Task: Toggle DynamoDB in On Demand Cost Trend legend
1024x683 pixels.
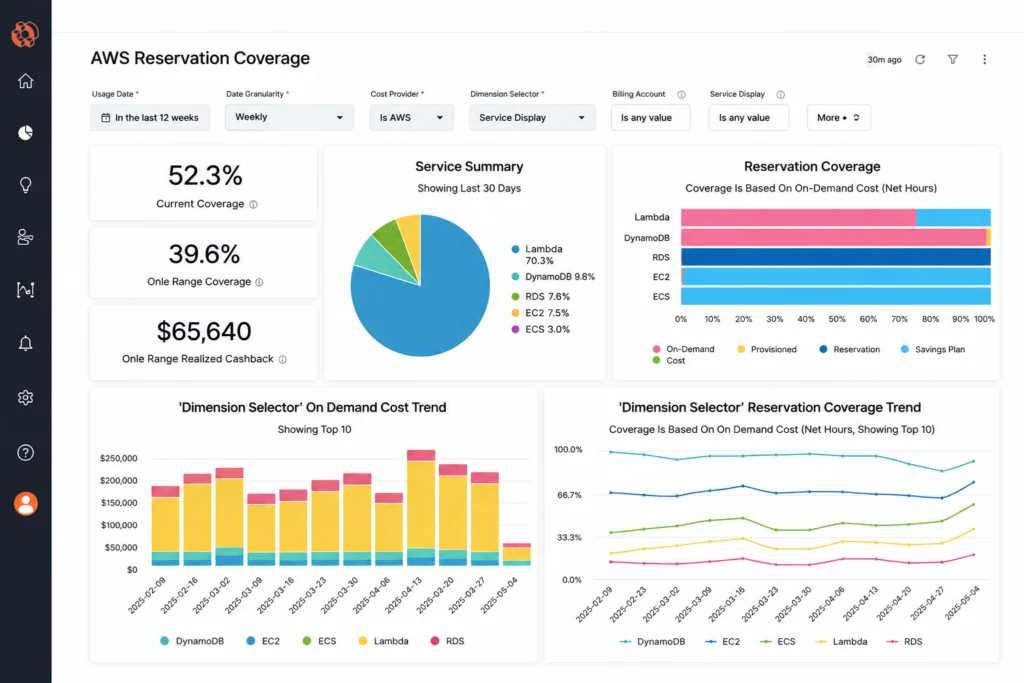Action: 192,641
